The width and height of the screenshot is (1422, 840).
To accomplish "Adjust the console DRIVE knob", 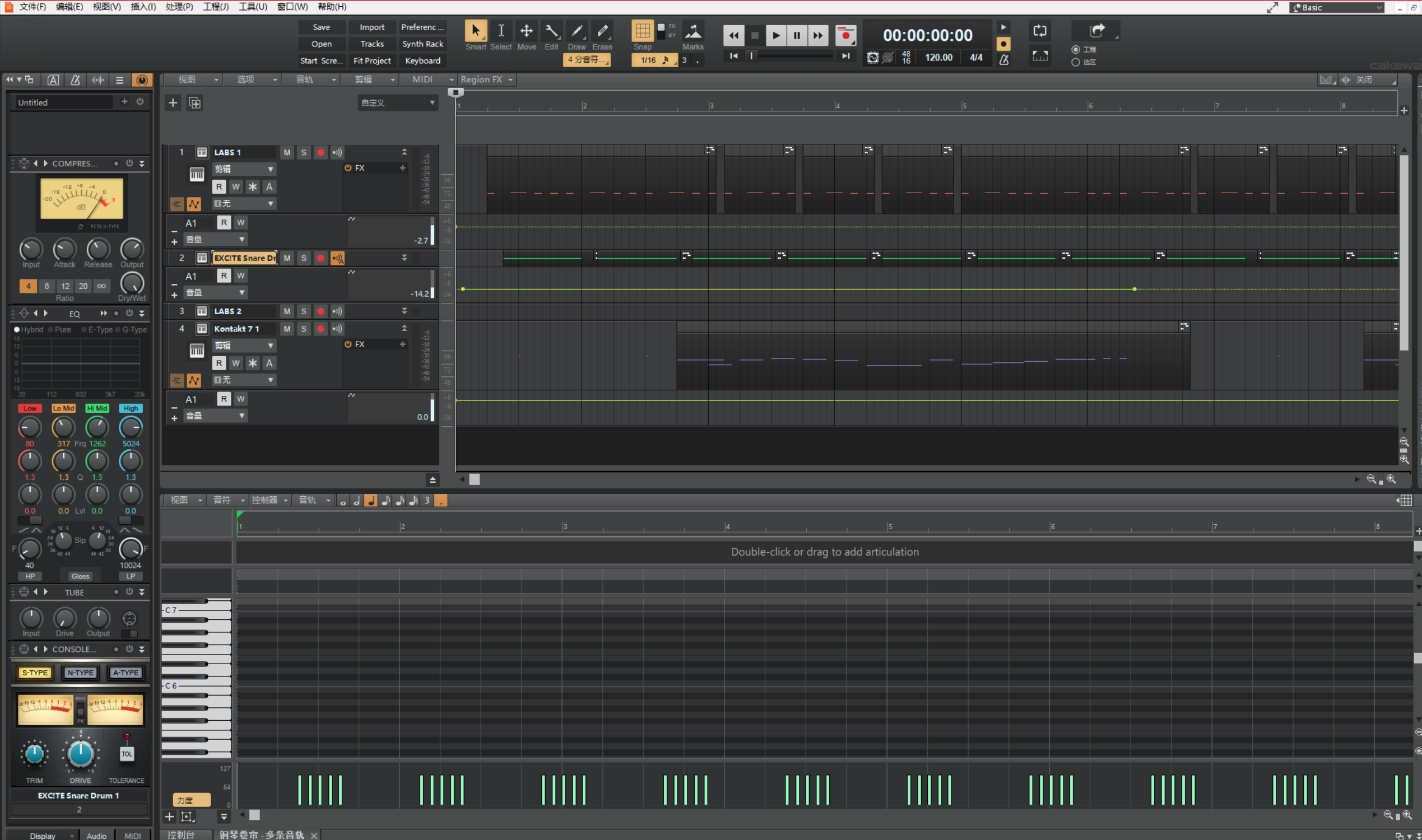I will tap(81, 754).
